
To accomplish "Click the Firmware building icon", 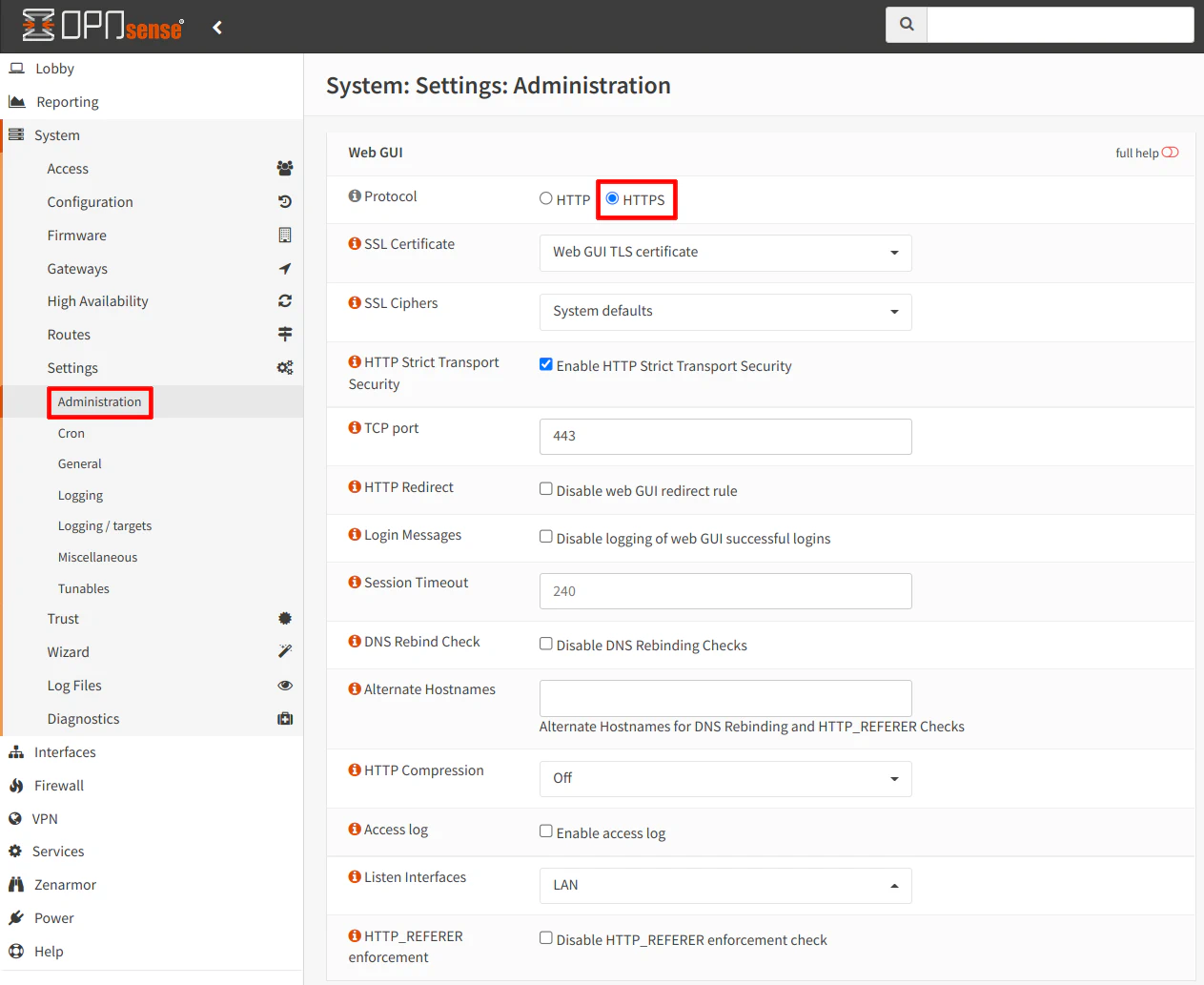I will (285, 236).
